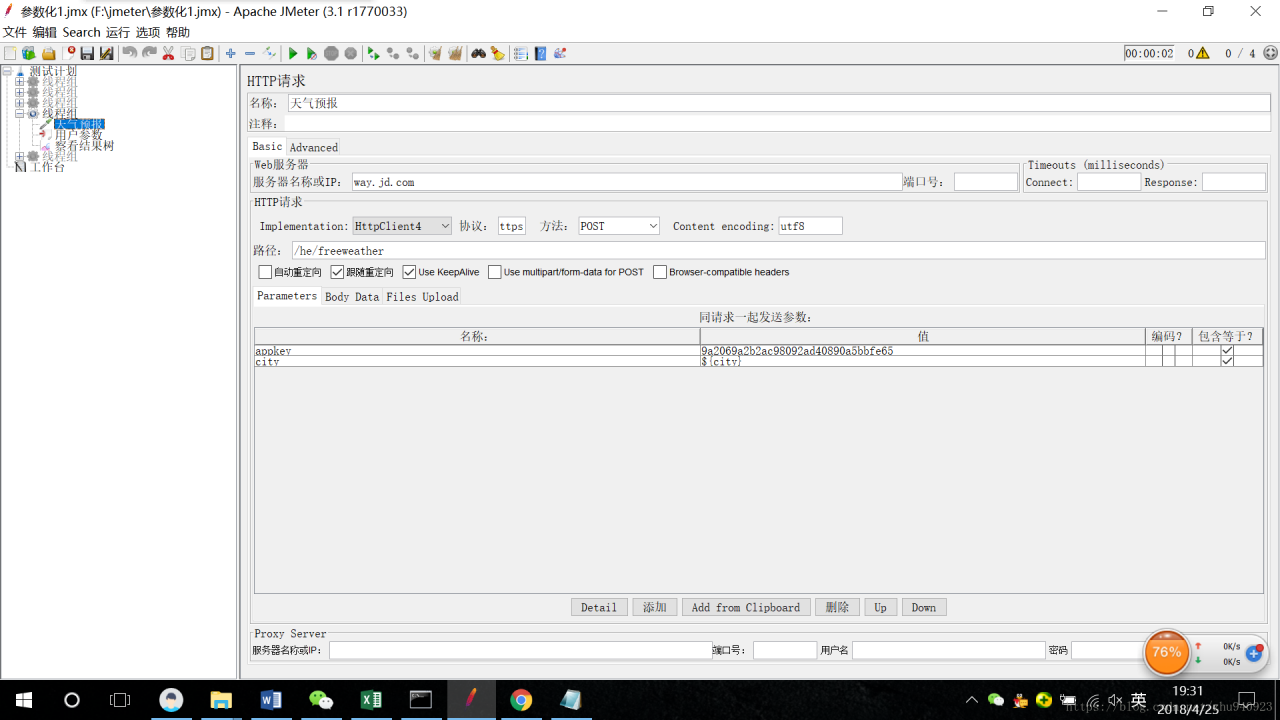Image resolution: width=1280 pixels, height=720 pixels.
Task: Click the Add from Clipboard button
Action: (x=746, y=607)
